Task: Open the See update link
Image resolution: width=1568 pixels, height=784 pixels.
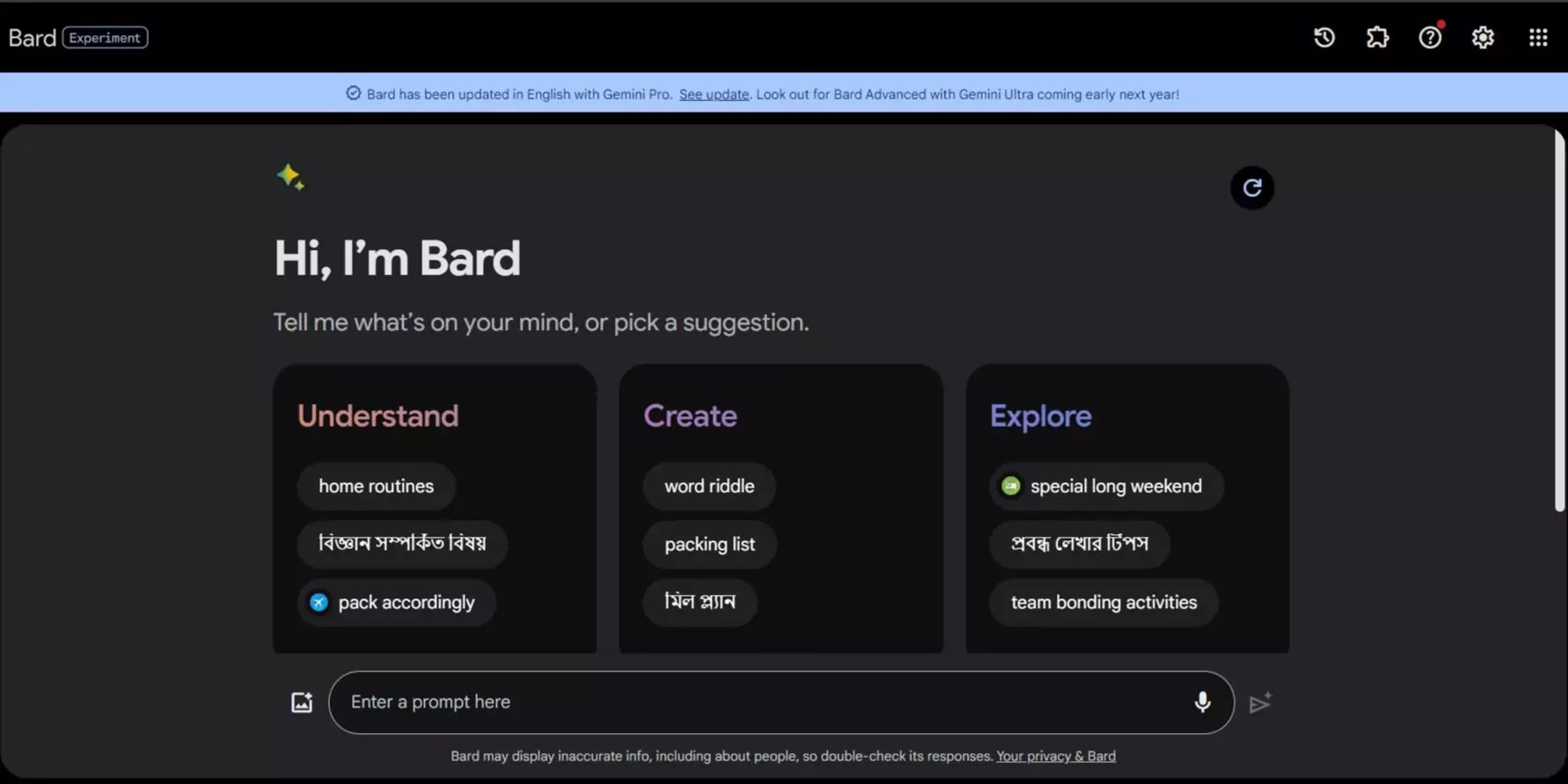Action: tap(714, 94)
